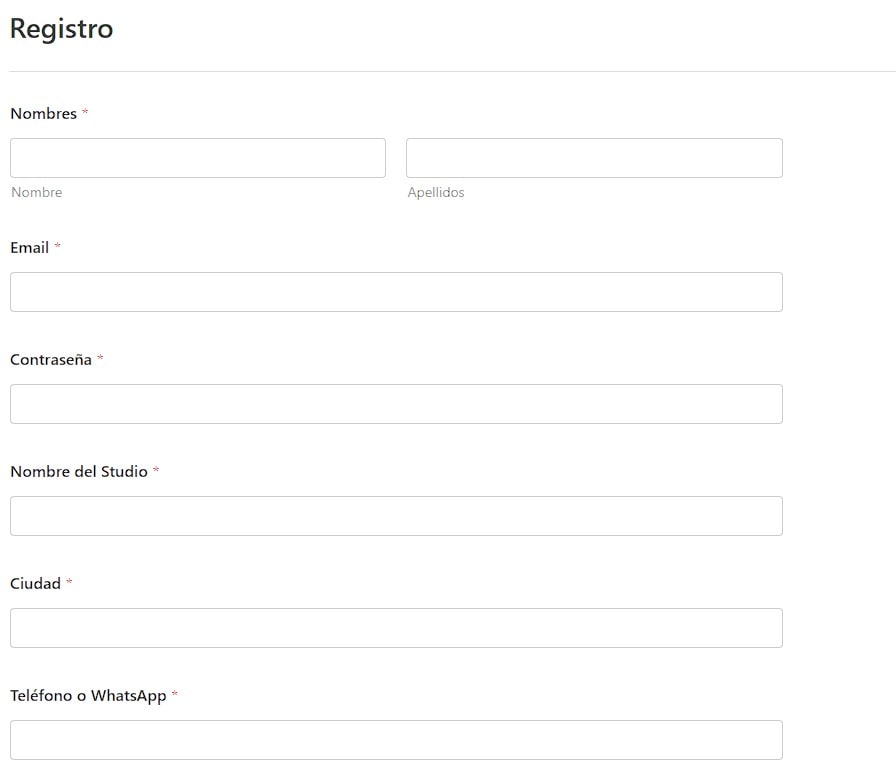Viewport: 896px width, 780px height.
Task: Click the Ciudad input field
Action: 396,627
